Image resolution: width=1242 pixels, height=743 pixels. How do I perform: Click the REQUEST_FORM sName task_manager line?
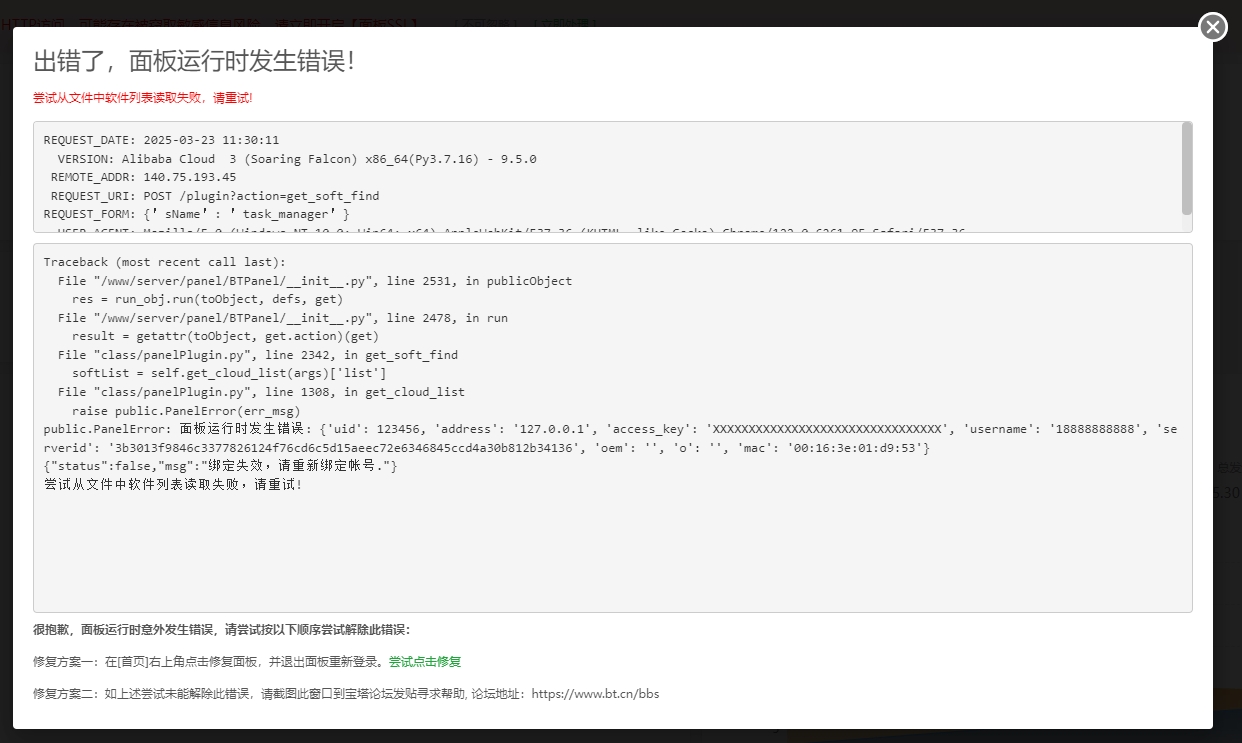(197, 214)
